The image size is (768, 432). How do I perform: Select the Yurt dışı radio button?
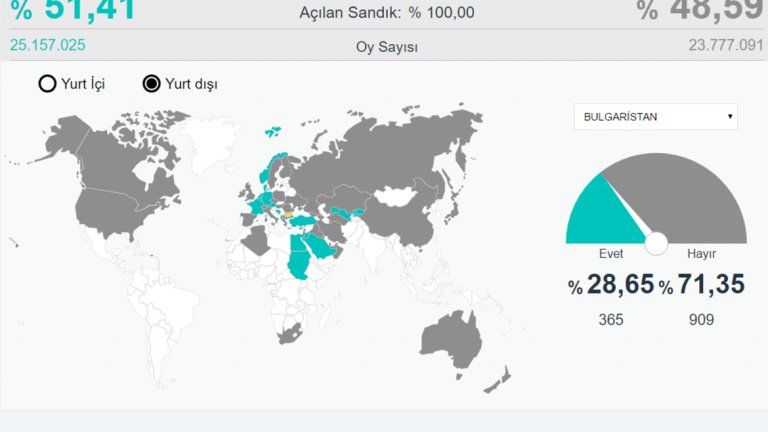pos(152,84)
